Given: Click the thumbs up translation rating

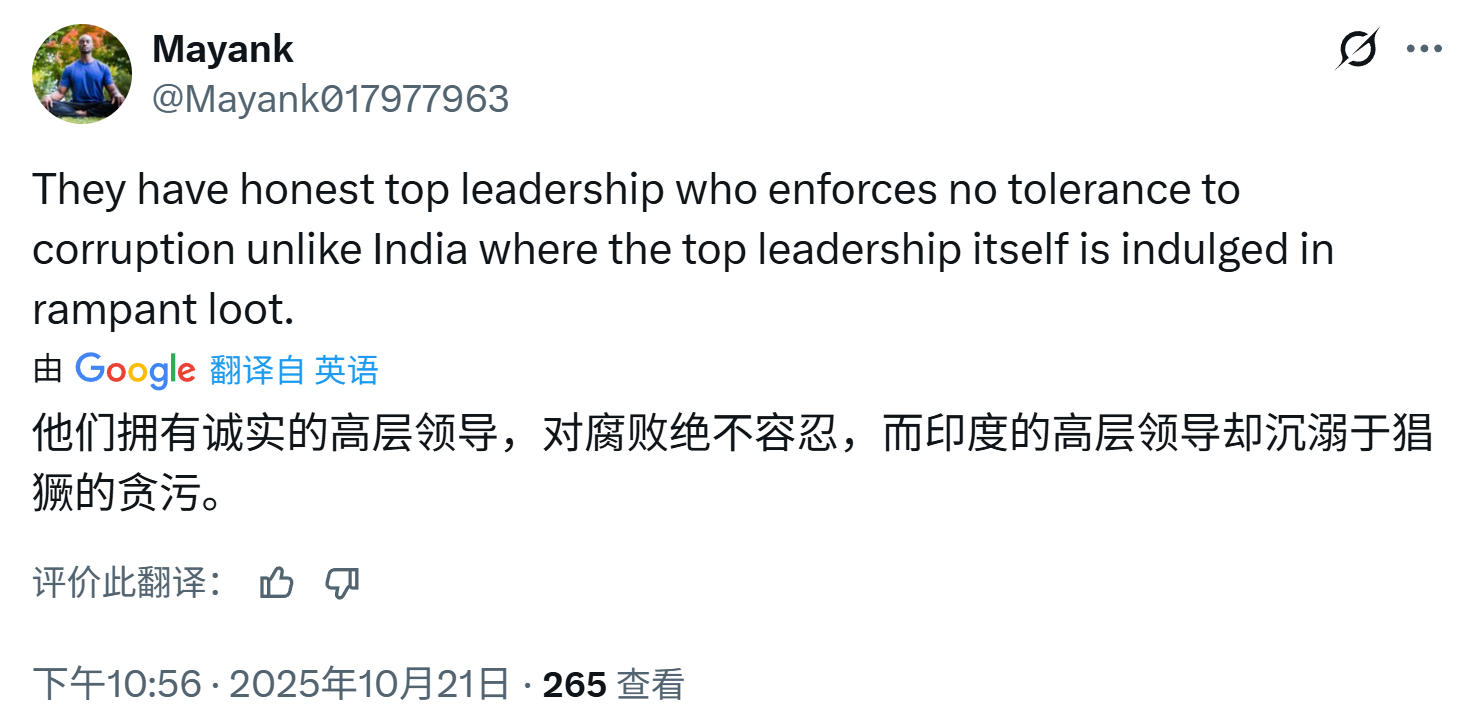Looking at the screenshot, I should pos(276,583).
